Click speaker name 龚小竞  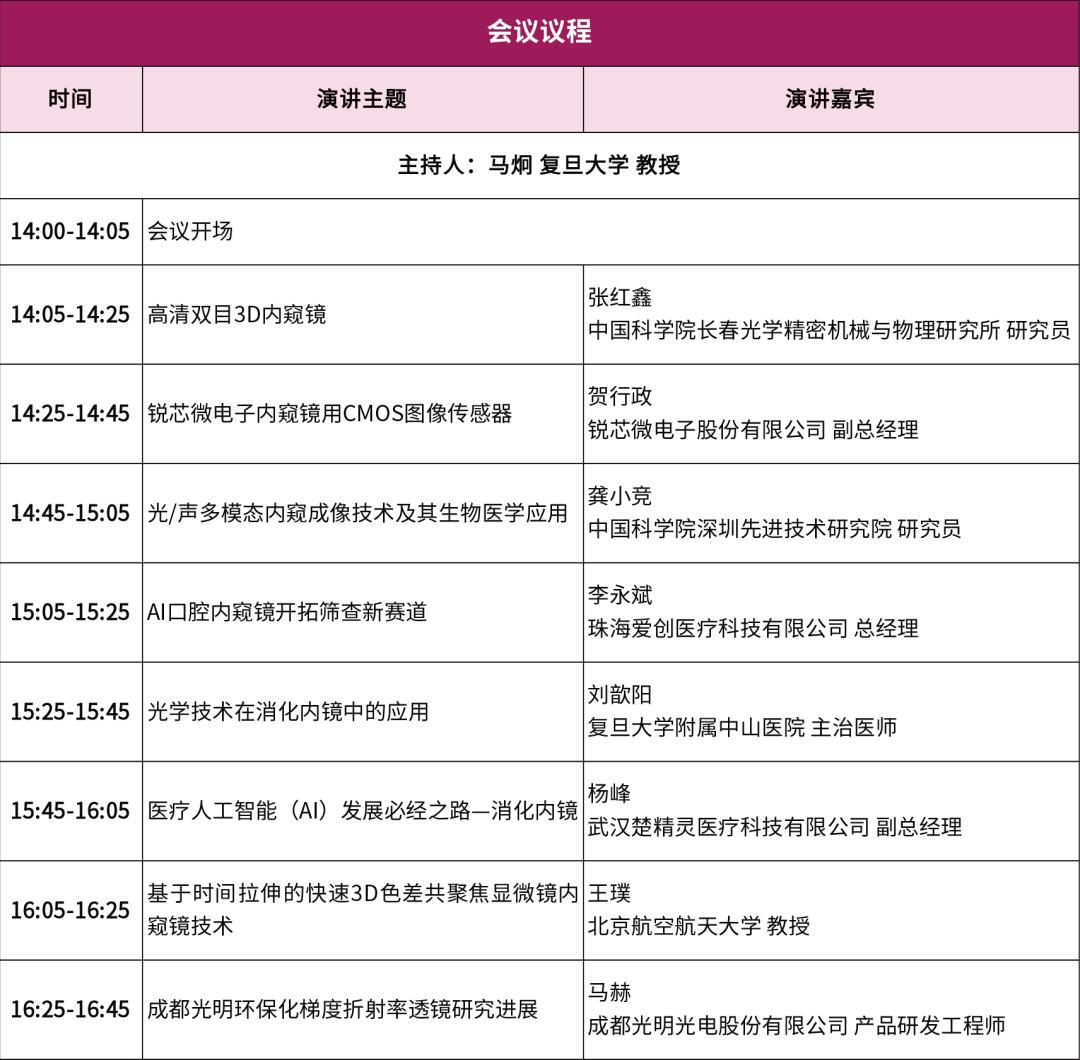click(620, 496)
